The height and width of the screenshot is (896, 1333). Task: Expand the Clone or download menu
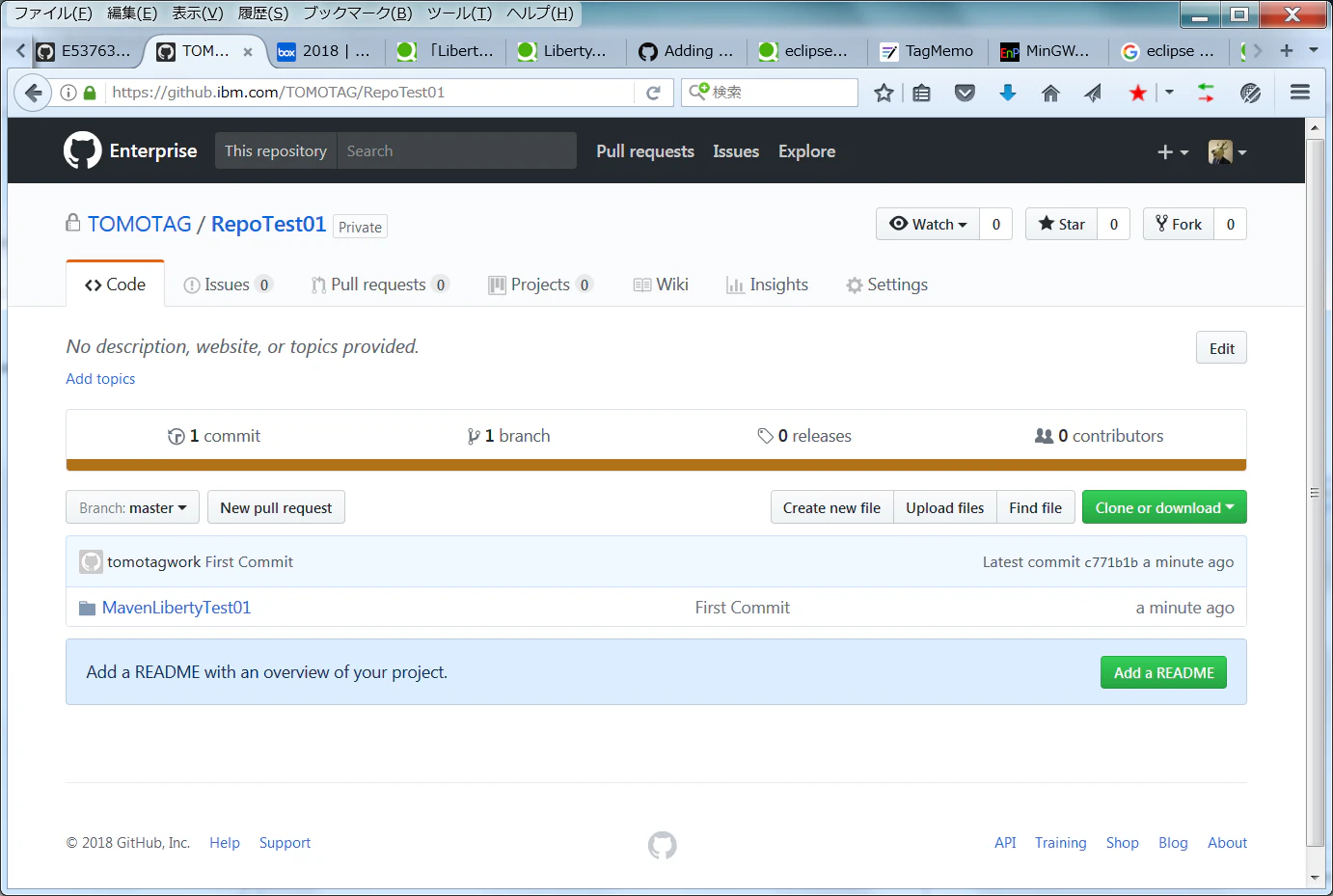1164,507
